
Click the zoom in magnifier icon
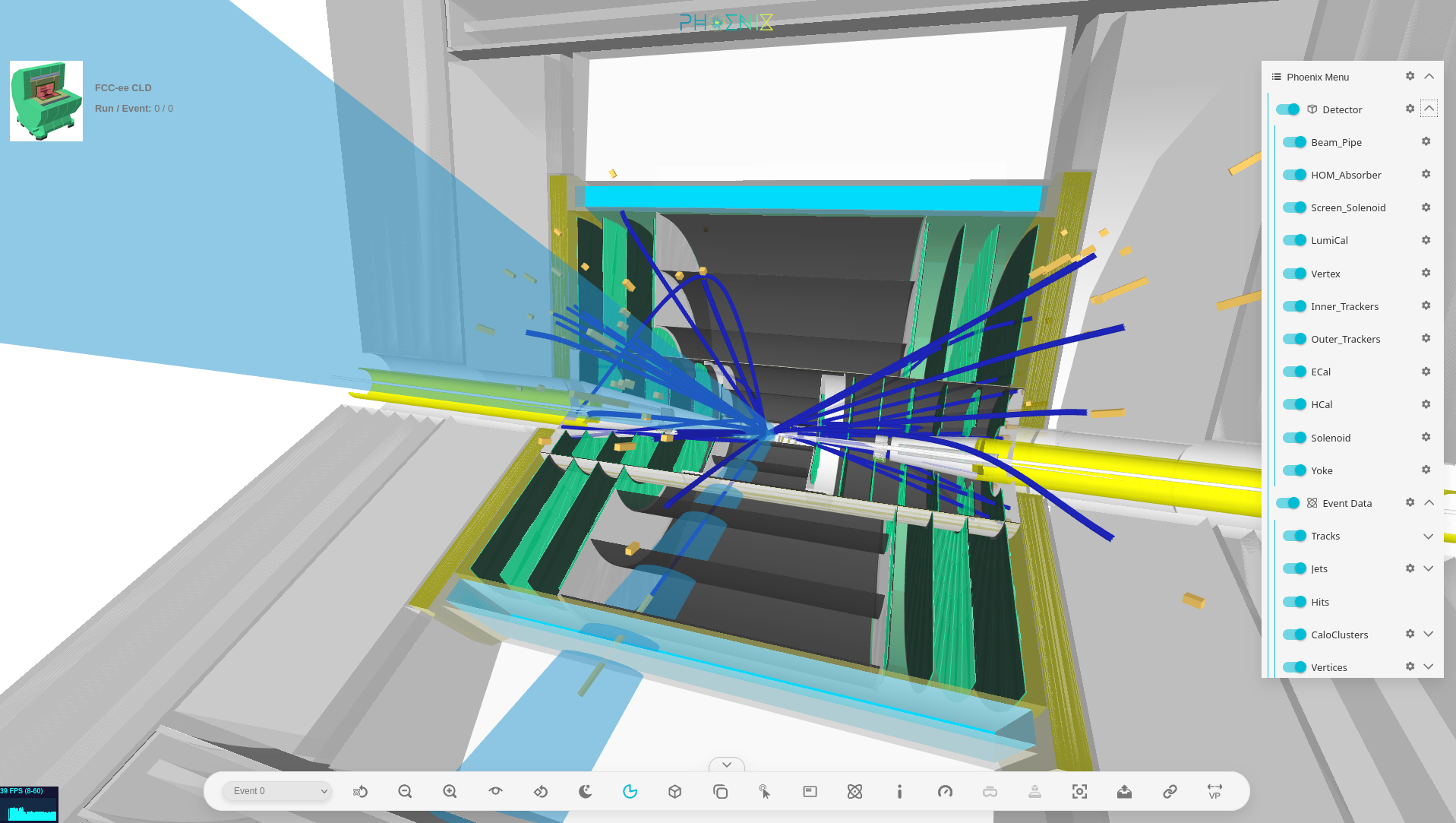[x=450, y=791]
